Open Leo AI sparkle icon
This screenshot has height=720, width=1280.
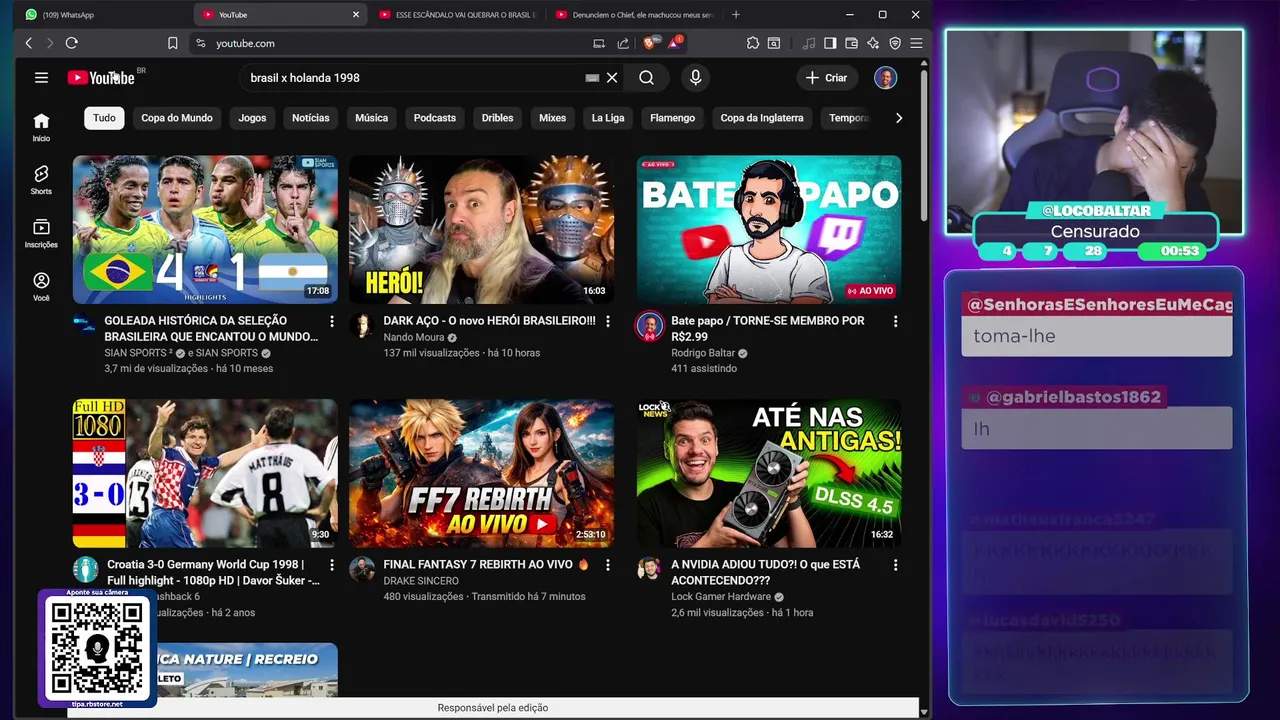[x=873, y=43]
